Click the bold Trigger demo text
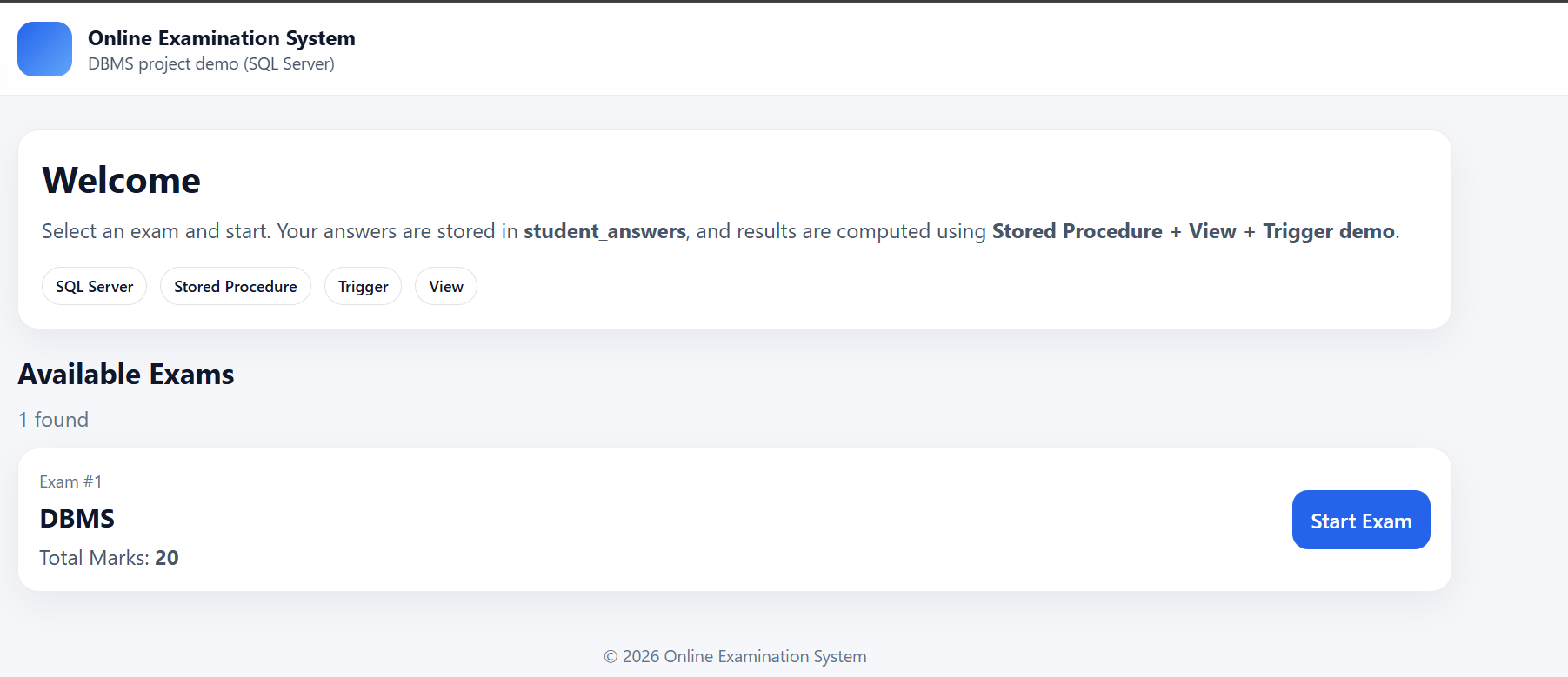The image size is (1568, 677). pyautogui.click(x=1328, y=232)
